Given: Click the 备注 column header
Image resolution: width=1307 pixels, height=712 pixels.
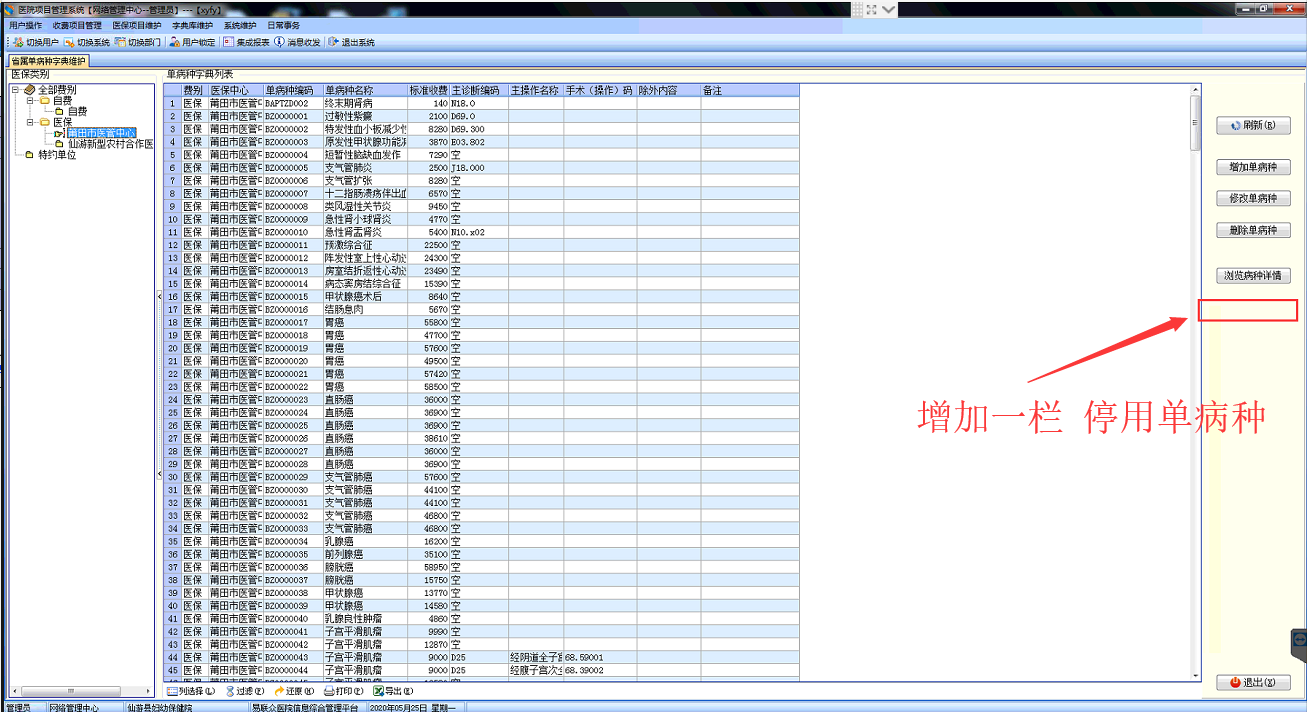Looking at the screenshot, I should tap(750, 90).
